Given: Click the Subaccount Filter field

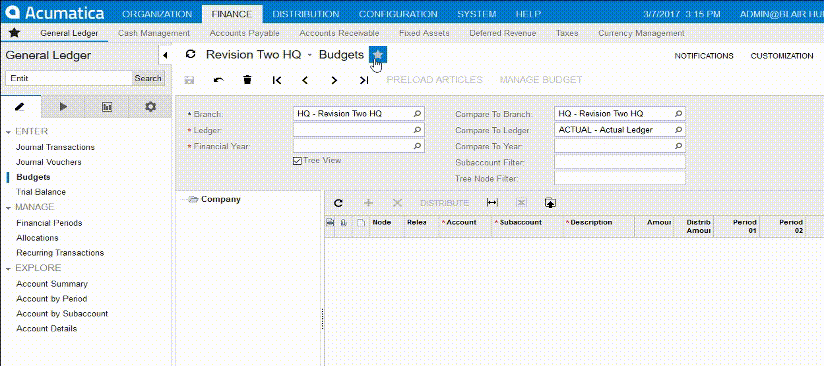Looking at the screenshot, I should click(620, 162).
